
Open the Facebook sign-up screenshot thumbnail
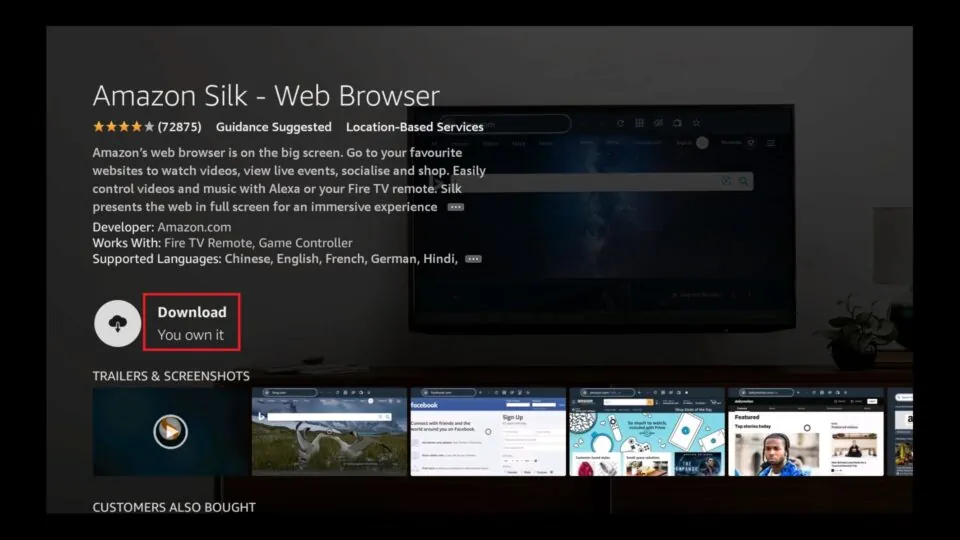[488, 432]
